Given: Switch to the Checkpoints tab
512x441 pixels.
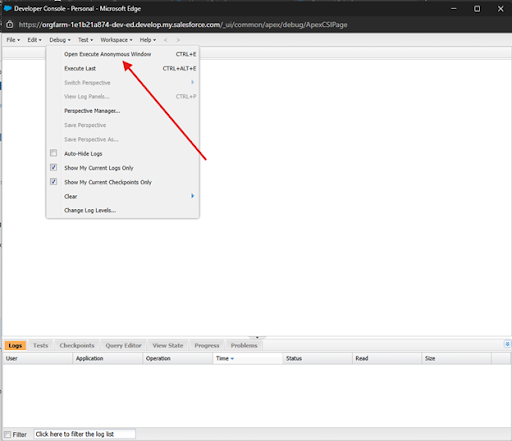Looking at the screenshot, I should [77, 345].
